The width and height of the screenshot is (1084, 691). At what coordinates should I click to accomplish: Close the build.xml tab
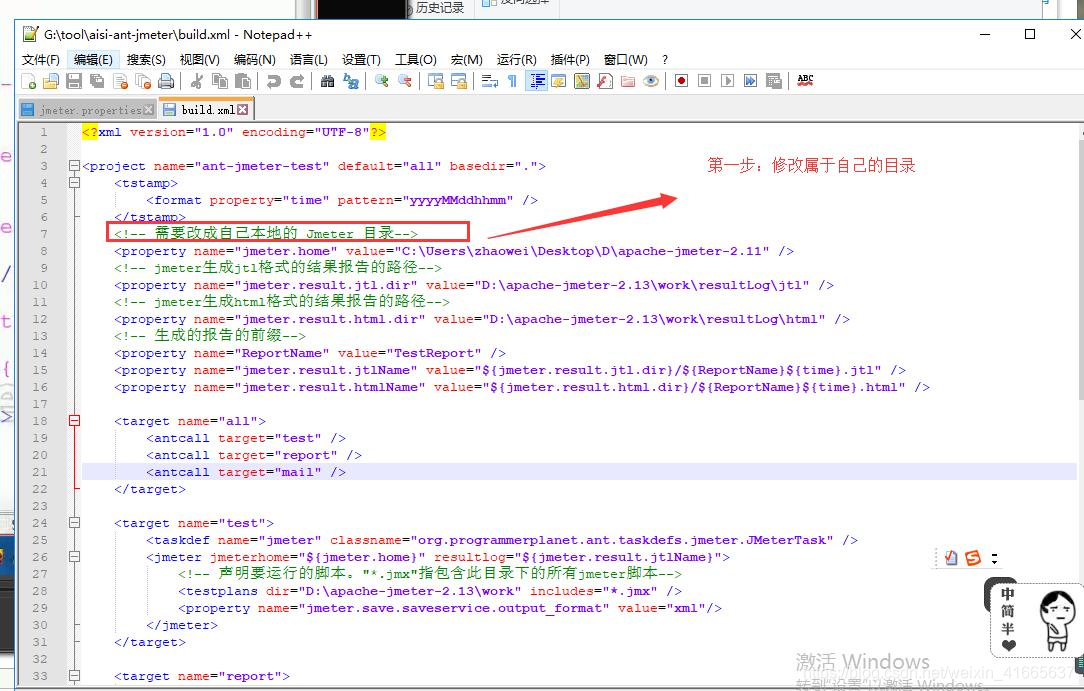point(242,109)
